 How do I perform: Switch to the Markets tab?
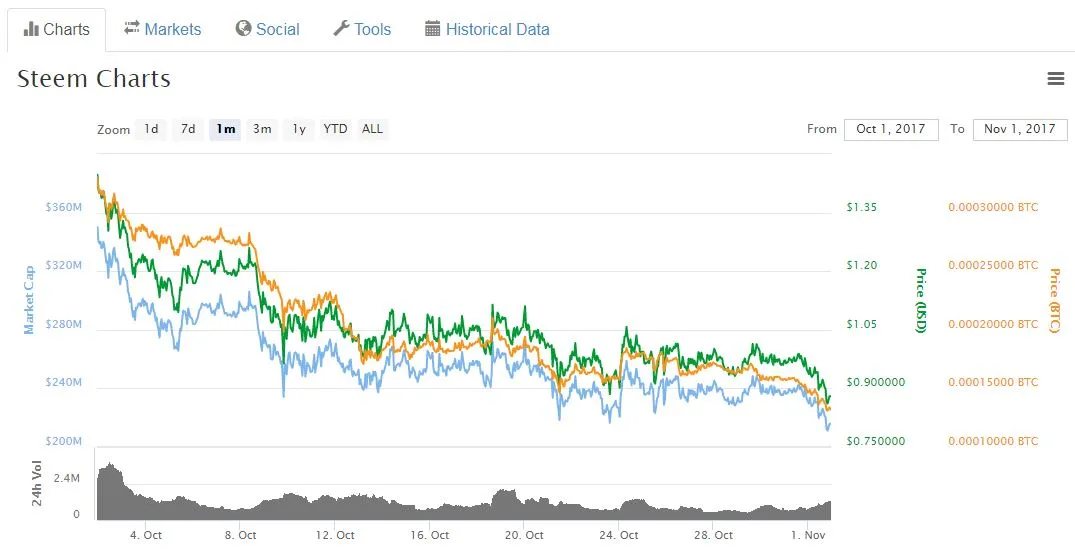point(162,29)
